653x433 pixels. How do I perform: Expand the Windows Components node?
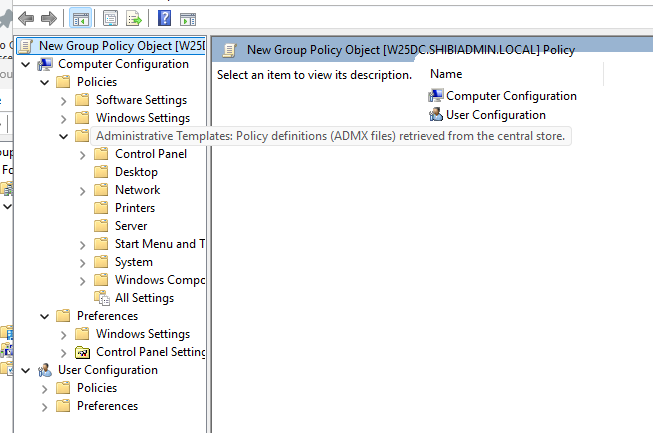click(82, 281)
